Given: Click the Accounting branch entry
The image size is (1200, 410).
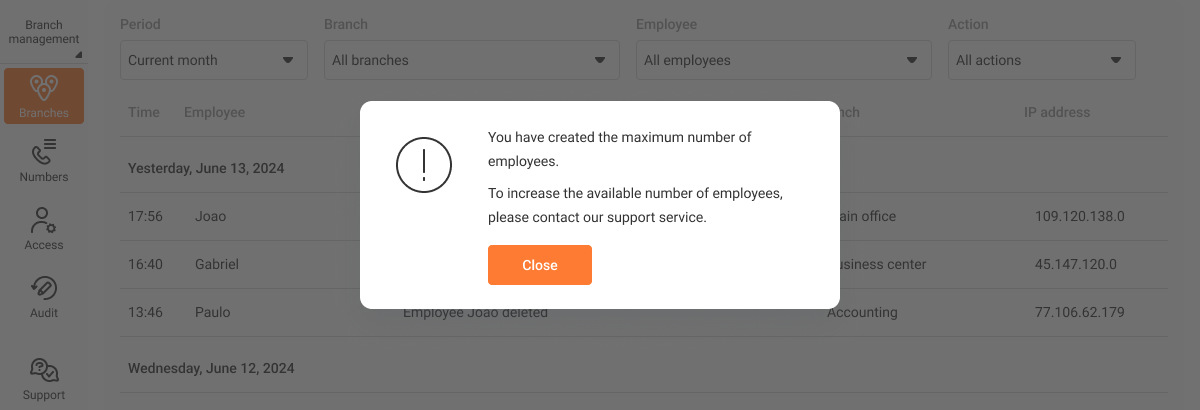Looking at the screenshot, I should tap(862, 312).
